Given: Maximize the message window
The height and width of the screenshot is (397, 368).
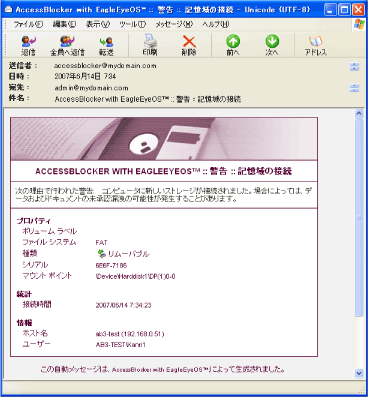Looking at the screenshot, I should [x=344, y=10].
